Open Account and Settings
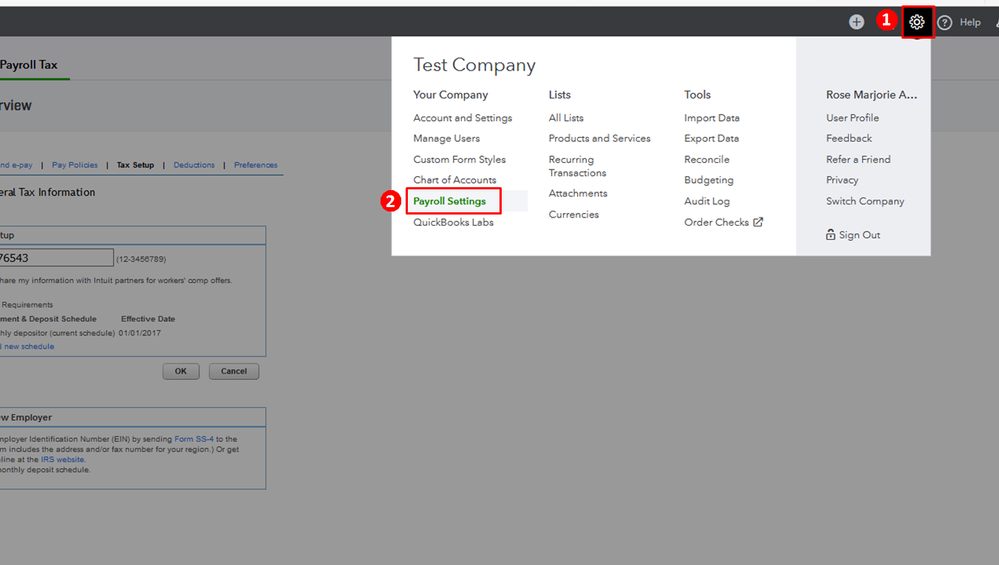Image resolution: width=999 pixels, height=565 pixels. (462, 118)
